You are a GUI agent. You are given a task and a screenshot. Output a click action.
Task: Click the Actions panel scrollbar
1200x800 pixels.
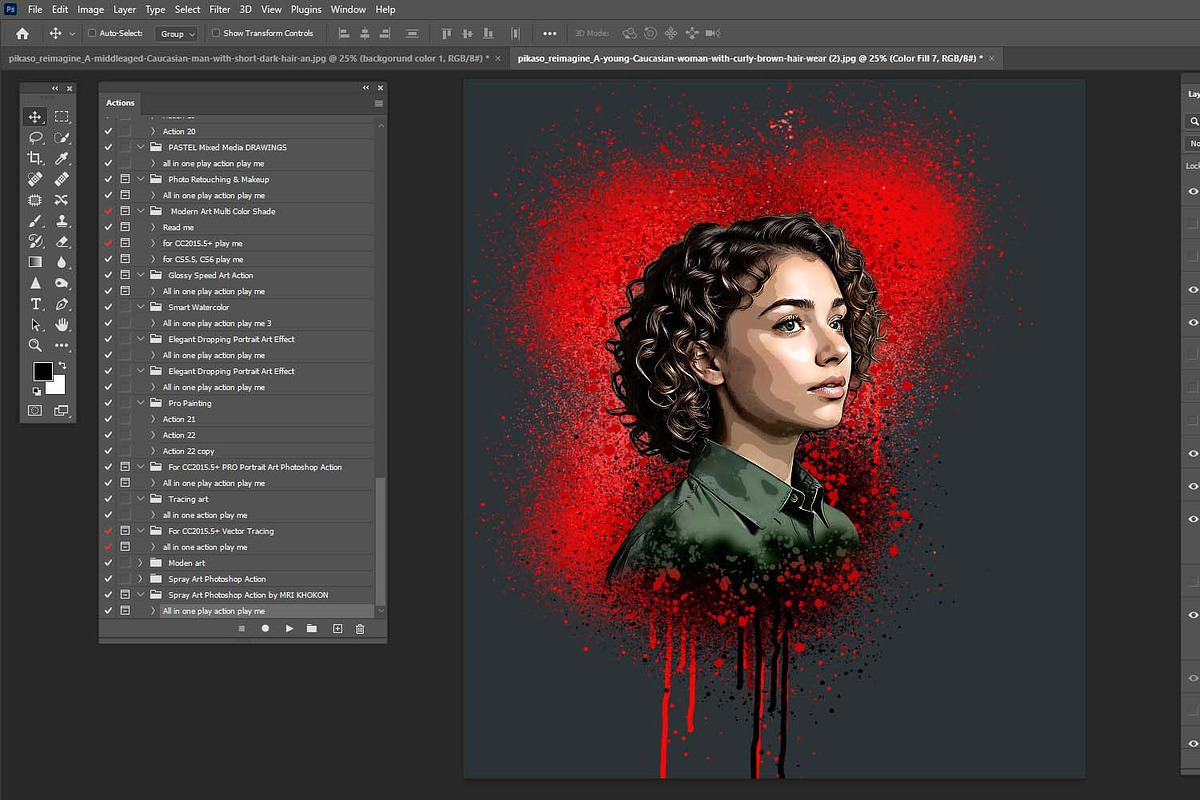[379, 540]
